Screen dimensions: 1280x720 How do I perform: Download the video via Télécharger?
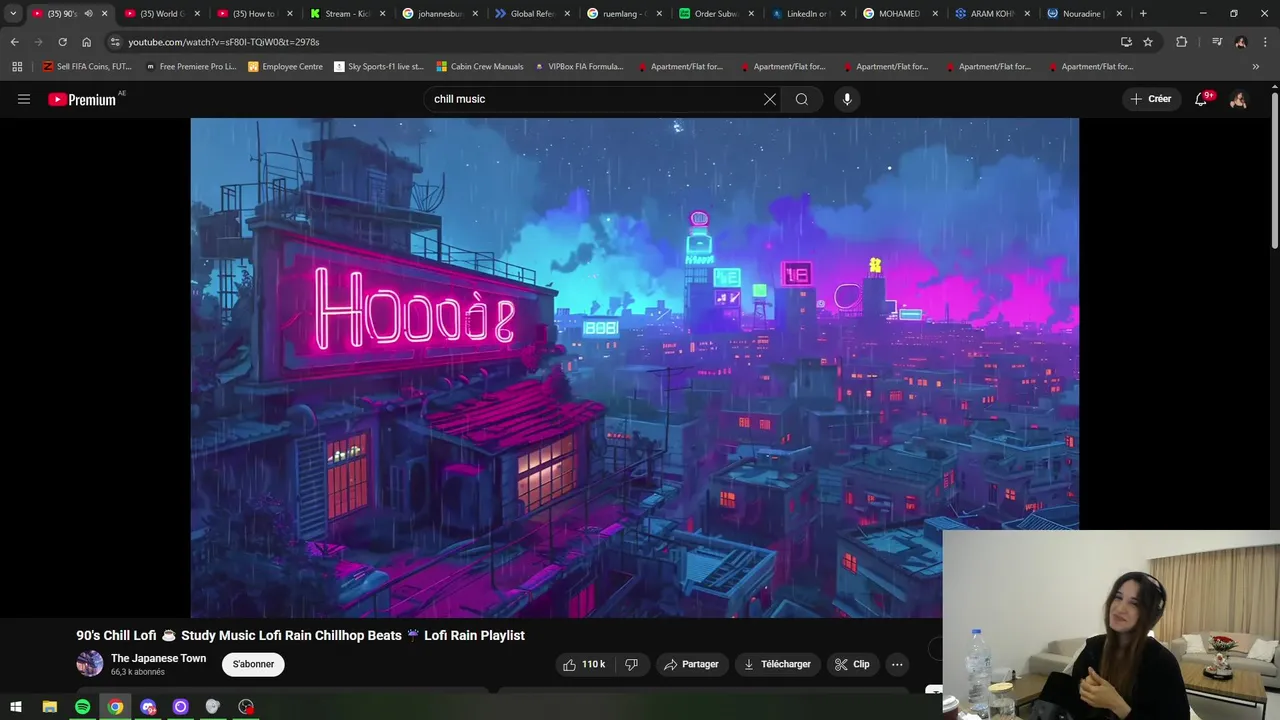point(777,664)
